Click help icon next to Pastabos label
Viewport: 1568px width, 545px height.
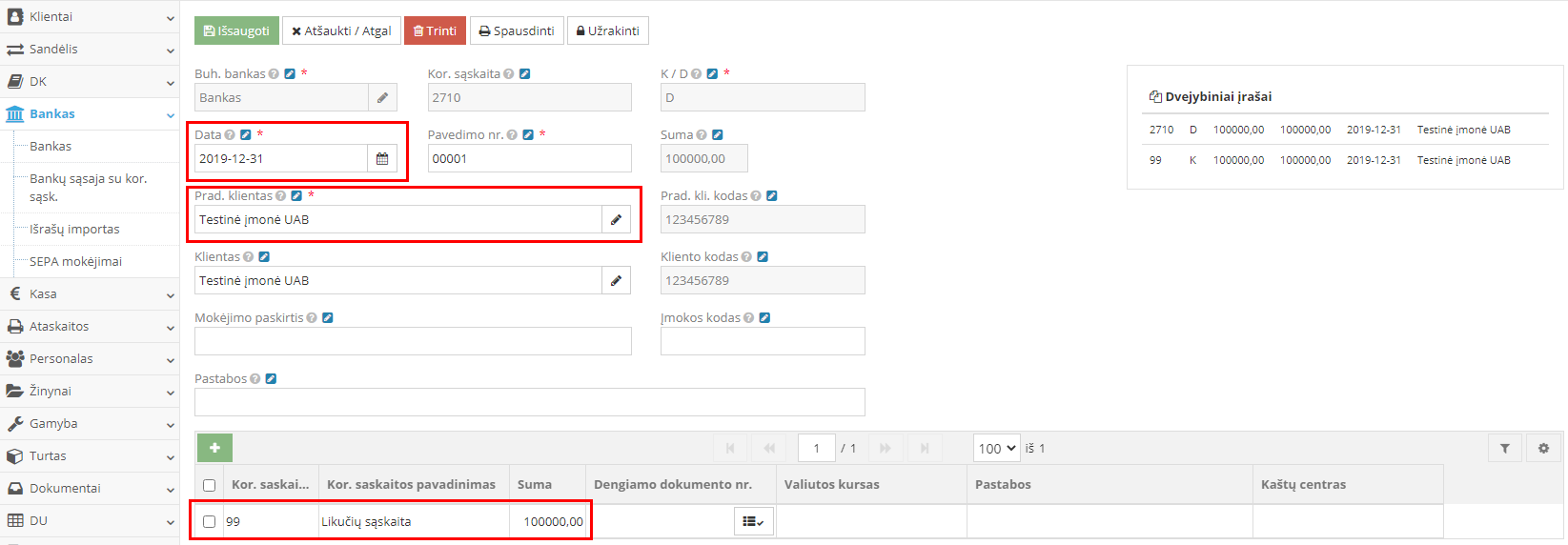pyautogui.click(x=255, y=379)
